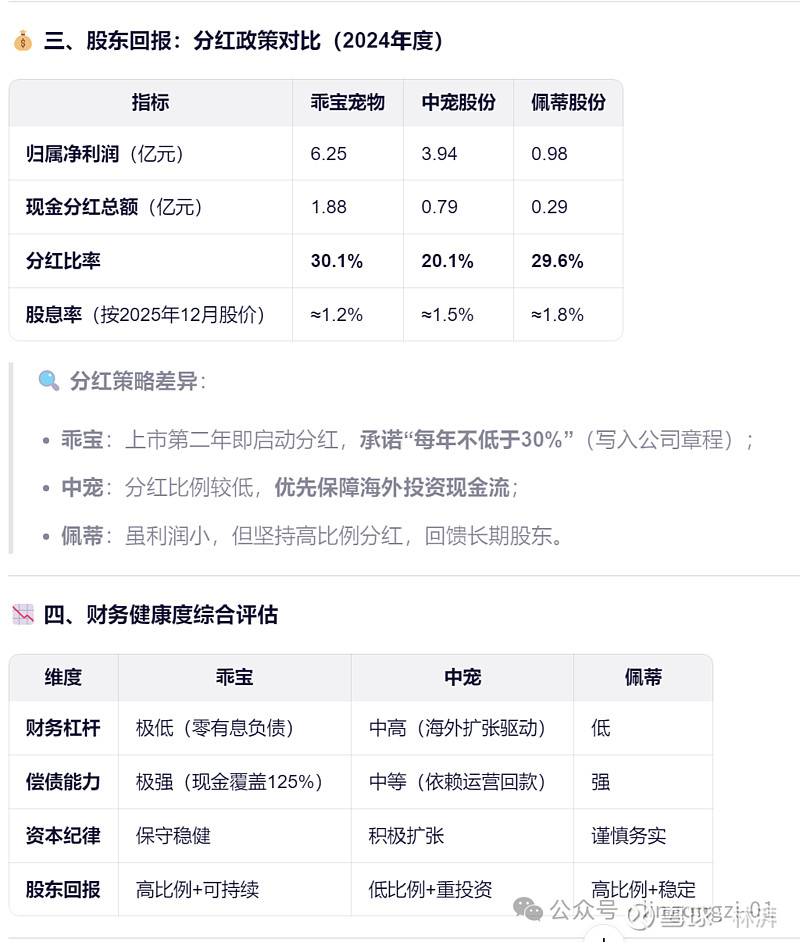Click the 维度 header in the second table

[63, 677]
